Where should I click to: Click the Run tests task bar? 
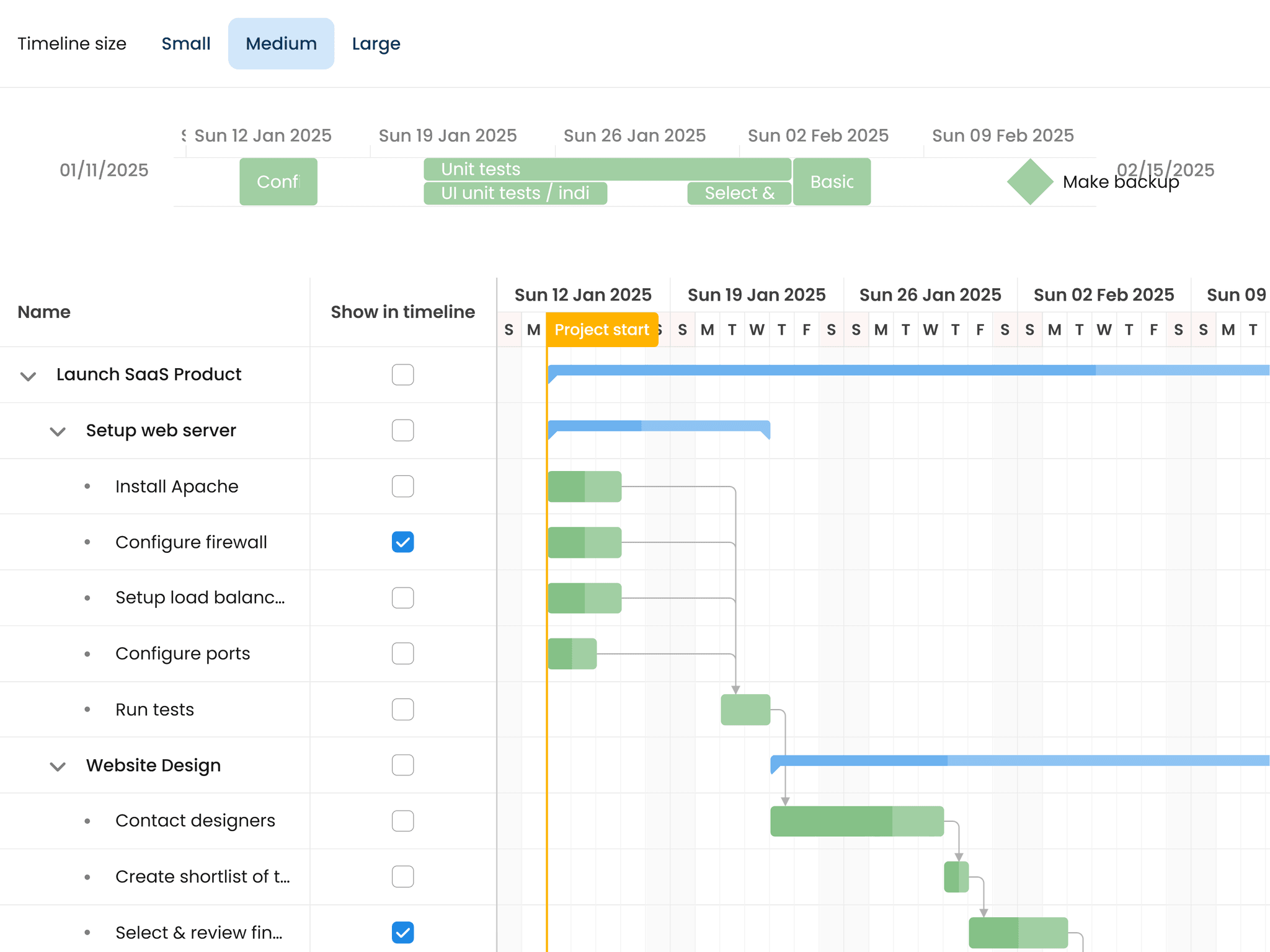[x=745, y=709]
